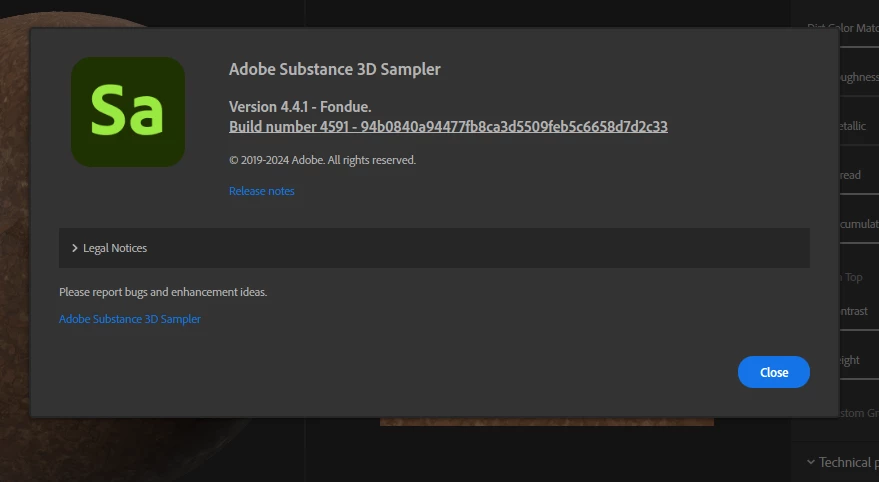
Task: Click 'Please report bugs and enhancement ideas.' text
Action: (x=163, y=292)
